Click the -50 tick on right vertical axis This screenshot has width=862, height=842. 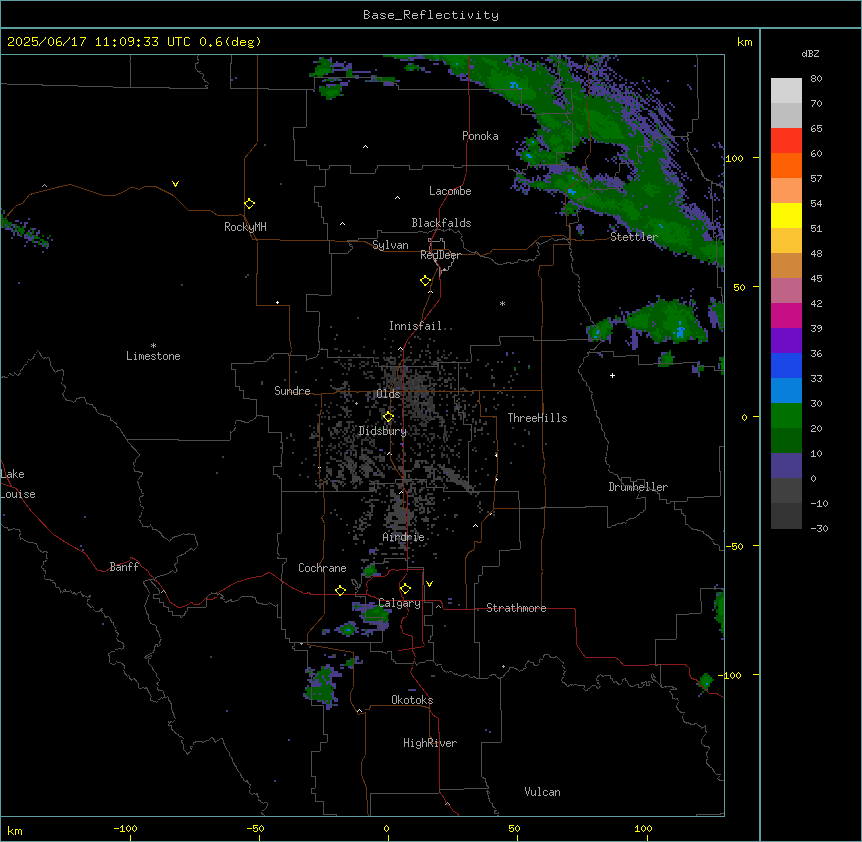coord(734,546)
